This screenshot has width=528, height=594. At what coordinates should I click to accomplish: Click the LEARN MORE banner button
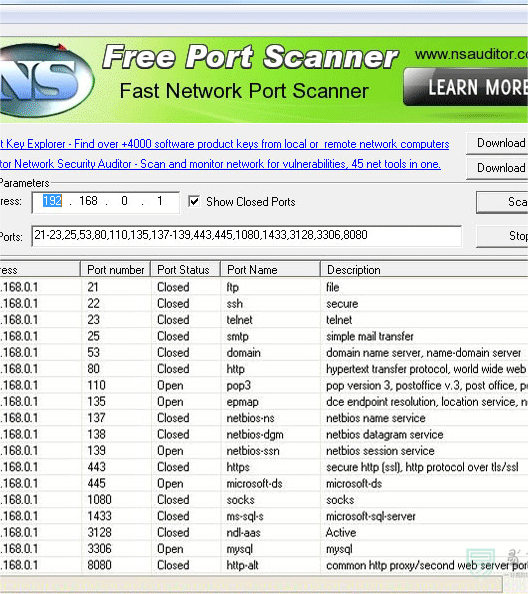pyautogui.click(x=466, y=87)
